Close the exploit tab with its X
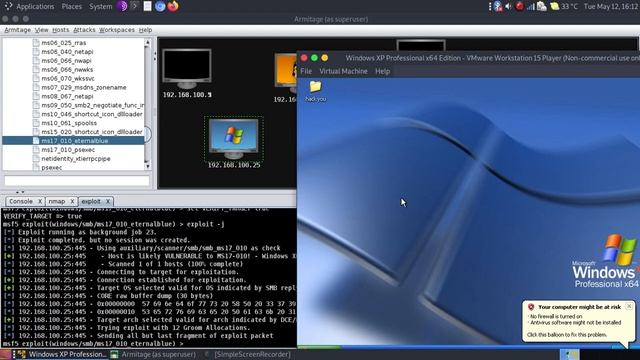 pos(108,201)
